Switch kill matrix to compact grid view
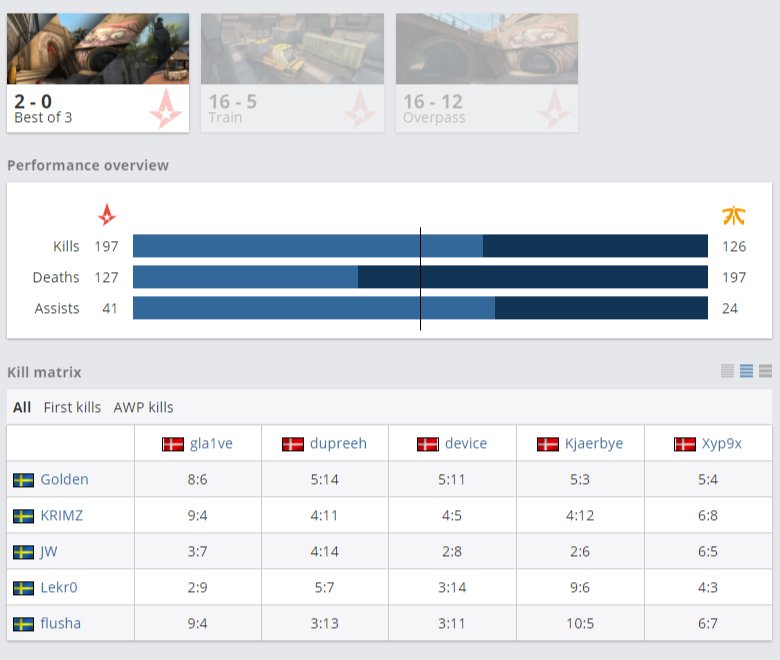The height and width of the screenshot is (660, 780). click(x=727, y=371)
